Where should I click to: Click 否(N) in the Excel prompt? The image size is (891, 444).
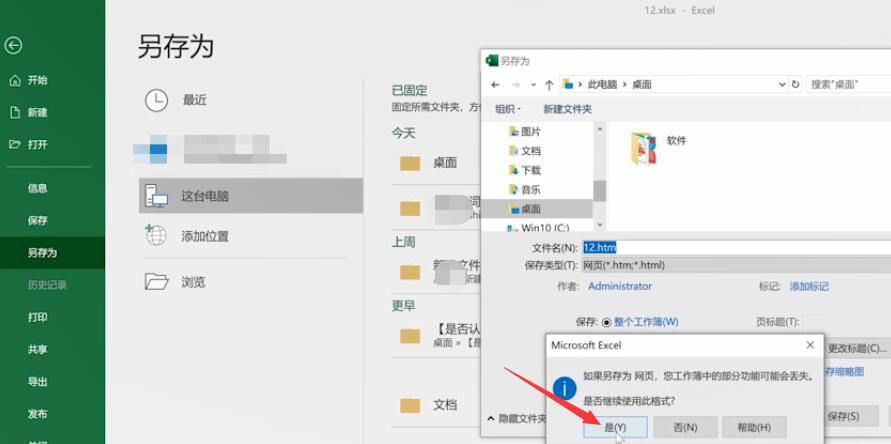point(685,427)
